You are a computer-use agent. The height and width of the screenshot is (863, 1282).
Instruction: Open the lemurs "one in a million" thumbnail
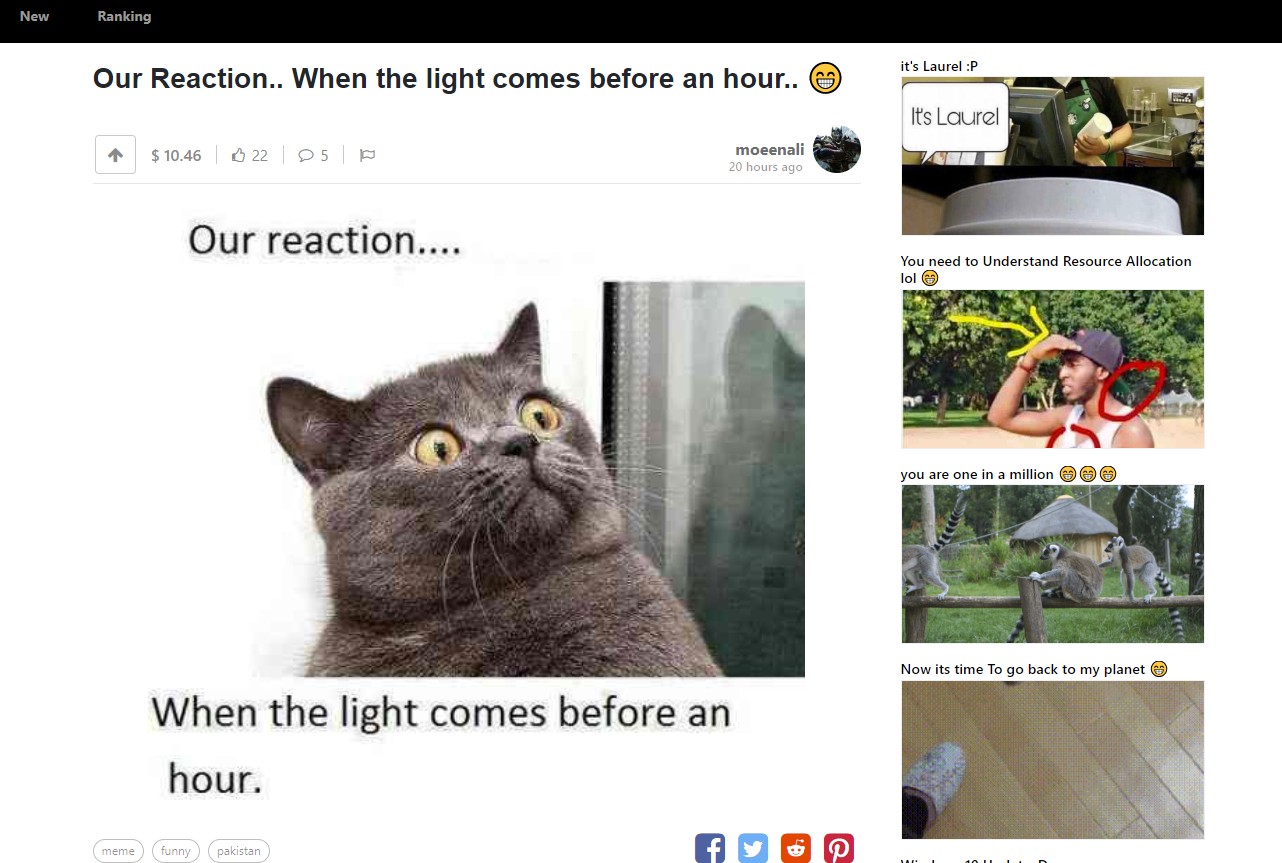click(1053, 564)
